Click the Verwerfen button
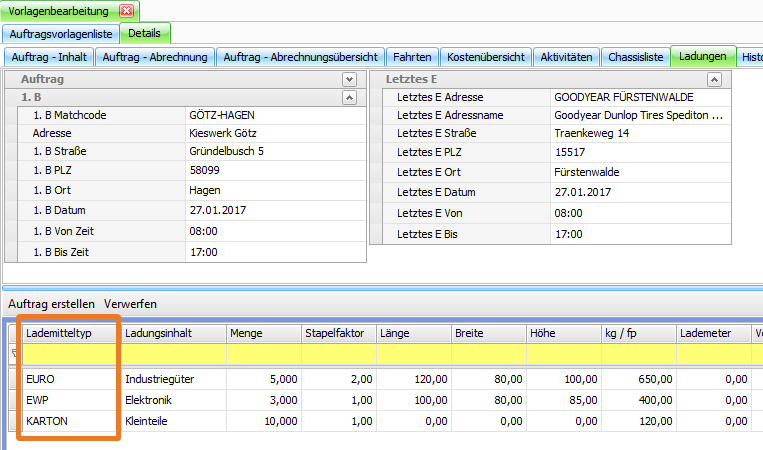This screenshot has height=450, width=763. point(130,303)
